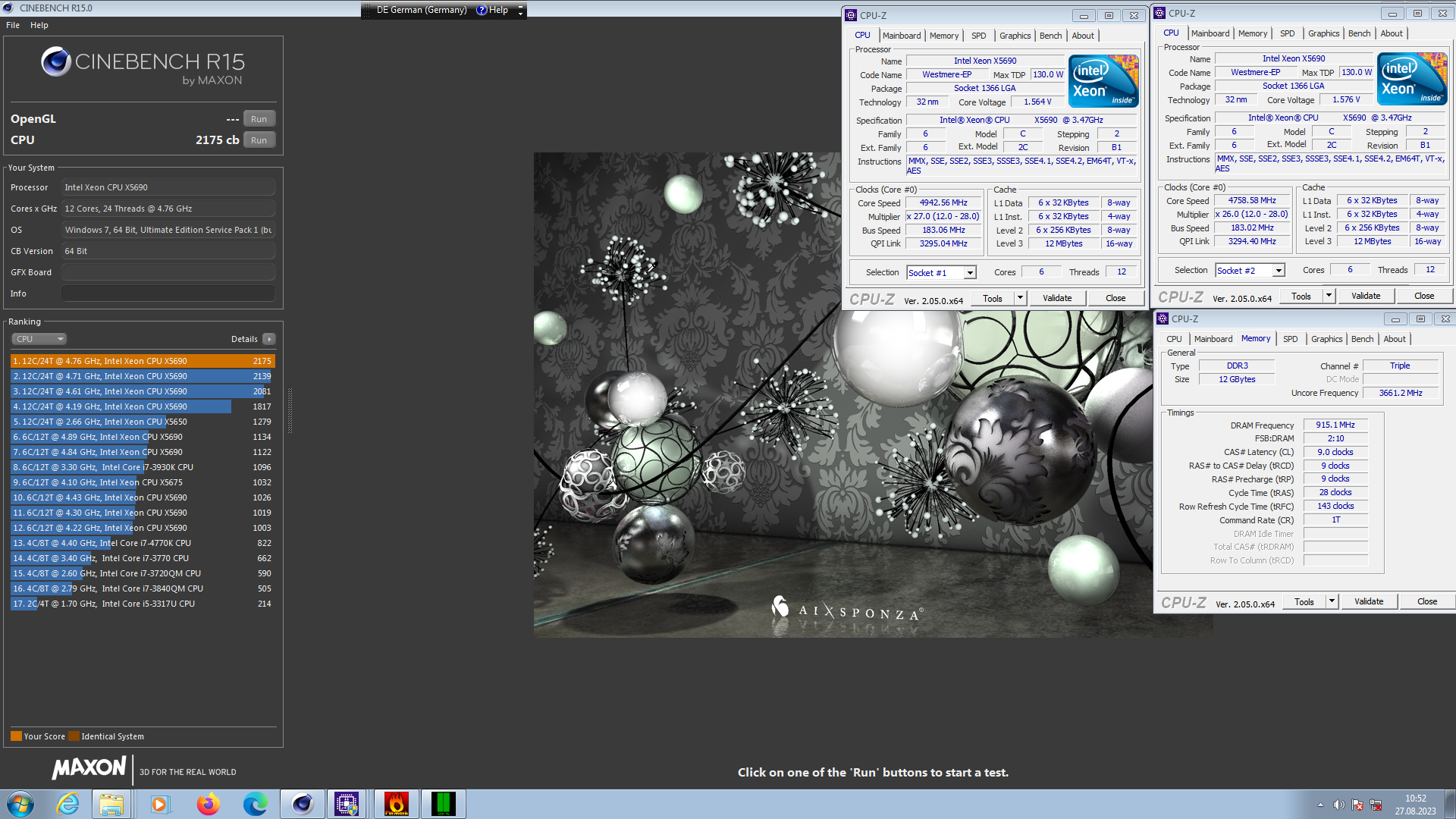The height and width of the screenshot is (819, 1456).
Task: Click the Intel Xeon logo in Socket #2 CPU-Z window
Action: 1412,78
